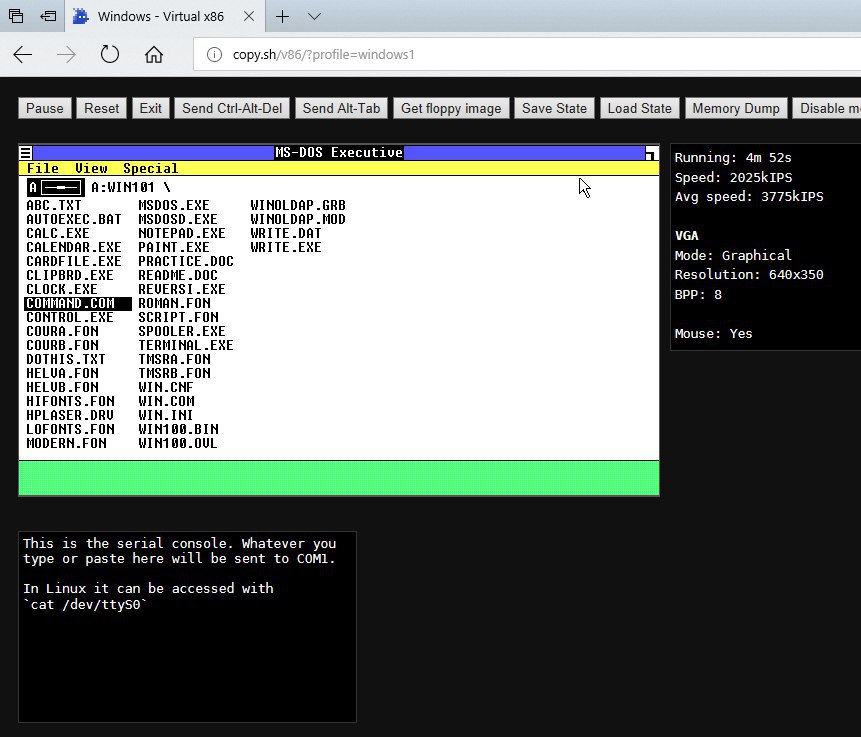Click the Save State button
This screenshot has height=737, width=861.
point(555,108)
